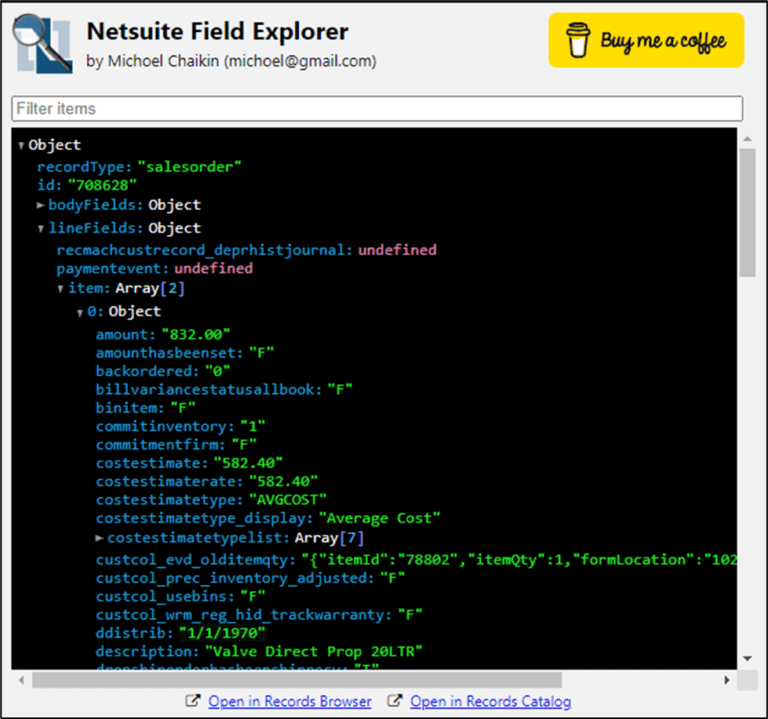This screenshot has height=719, width=768.
Task: Click the author email michoel@gmail.com text
Action: pos(300,61)
